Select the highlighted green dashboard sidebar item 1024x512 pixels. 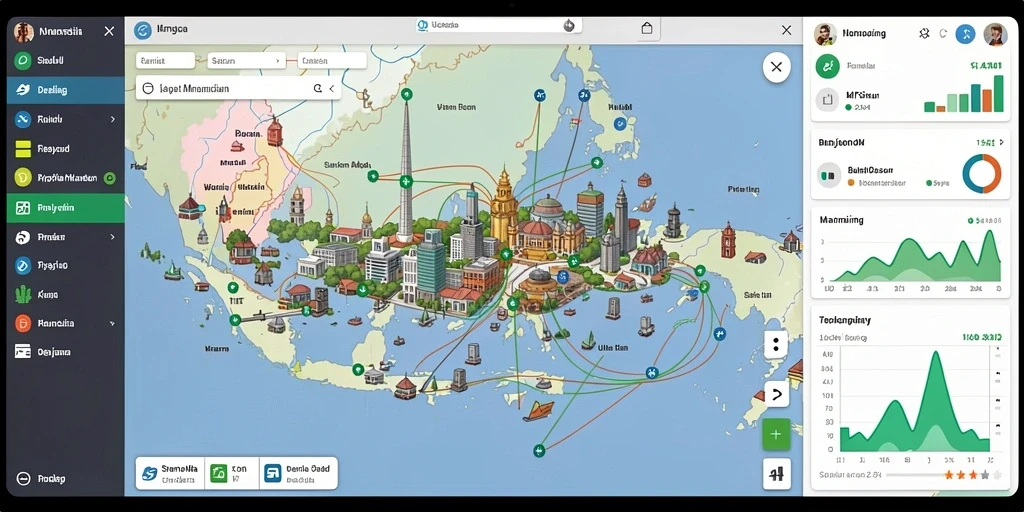point(65,208)
